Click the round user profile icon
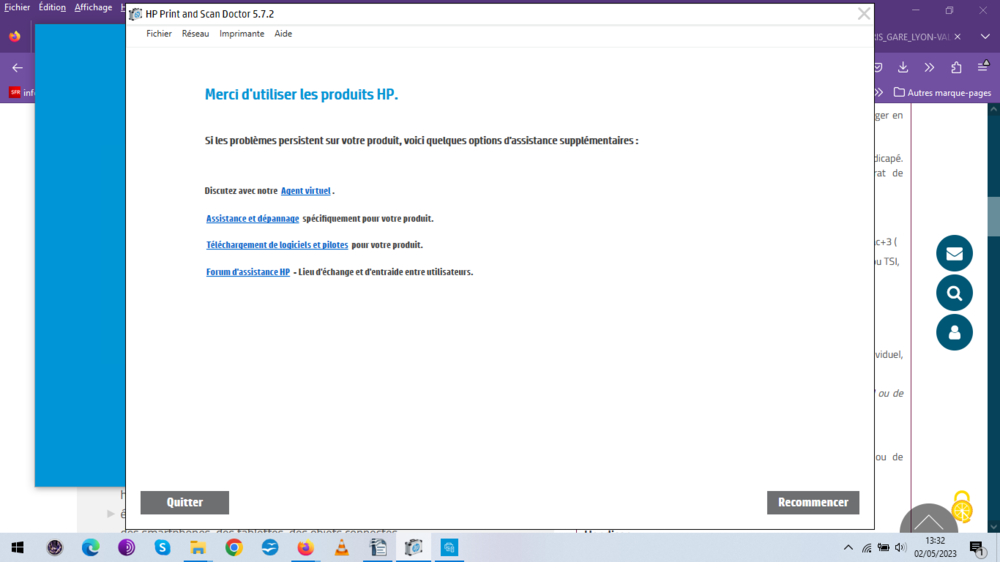 (954, 332)
